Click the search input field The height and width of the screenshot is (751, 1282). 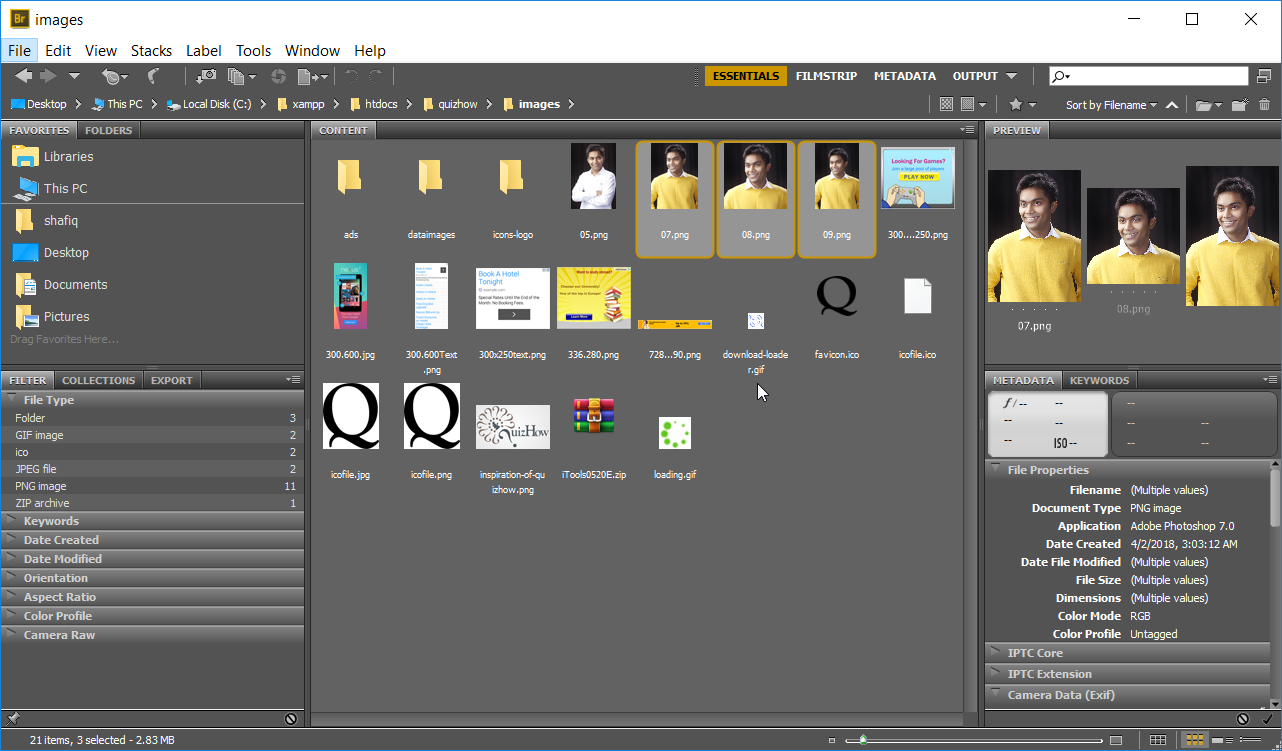[1148, 76]
